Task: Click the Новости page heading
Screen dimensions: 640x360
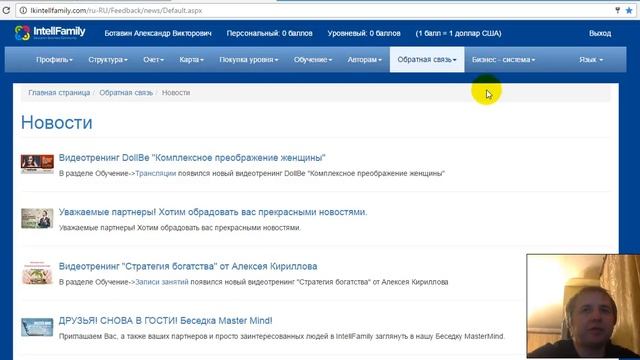Action: (x=57, y=122)
